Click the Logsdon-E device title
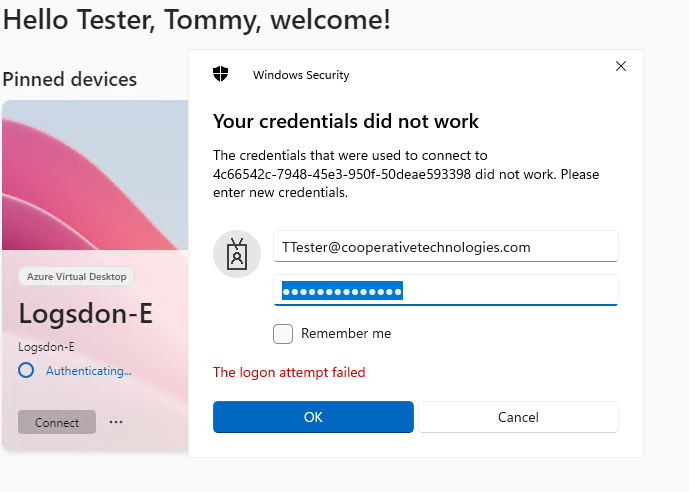Image resolution: width=689 pixels, height=492 pixels. pos(86,314)
